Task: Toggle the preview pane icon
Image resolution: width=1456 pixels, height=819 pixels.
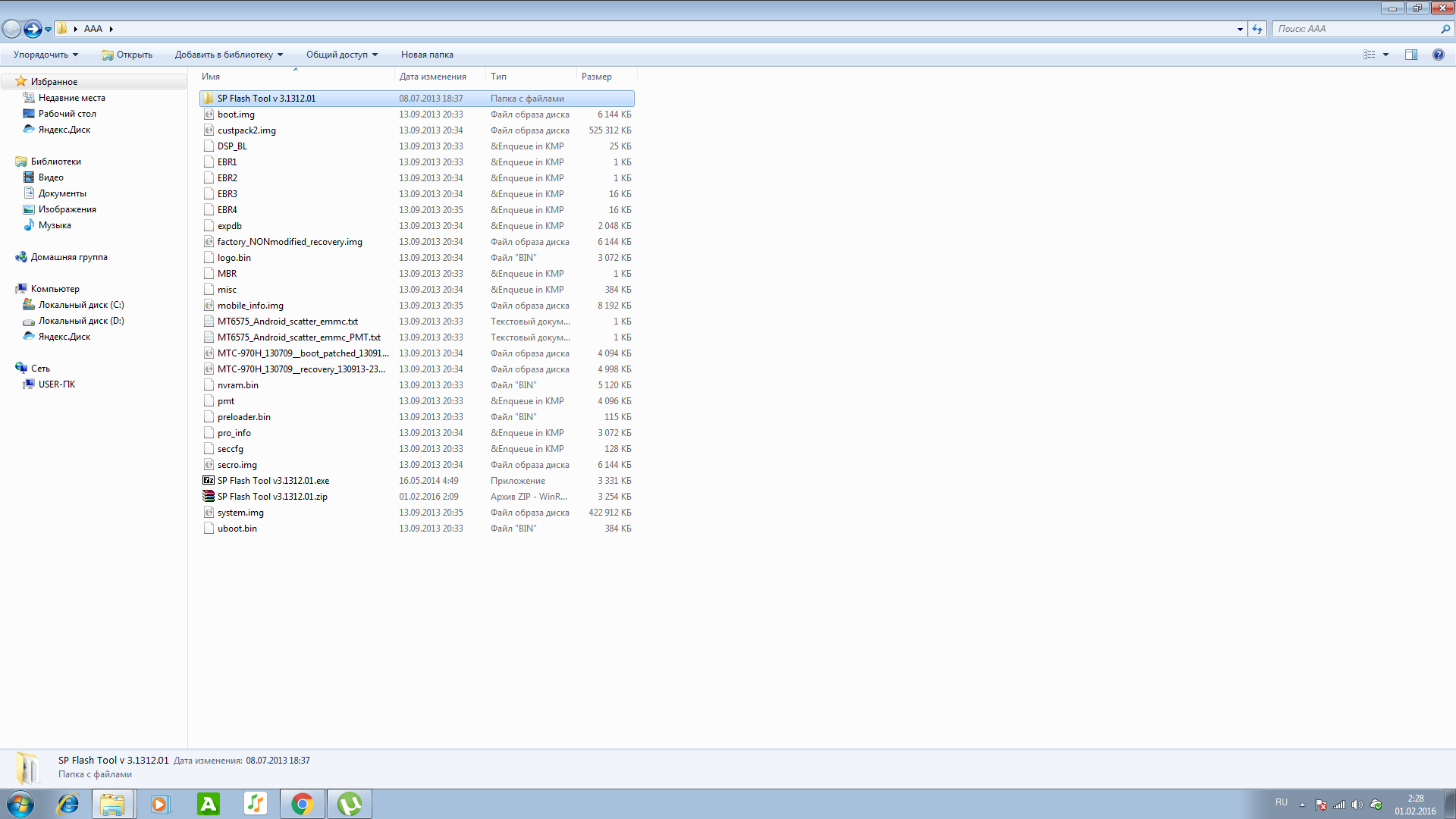Action: pyautogui.click(x=1411, y=55)
